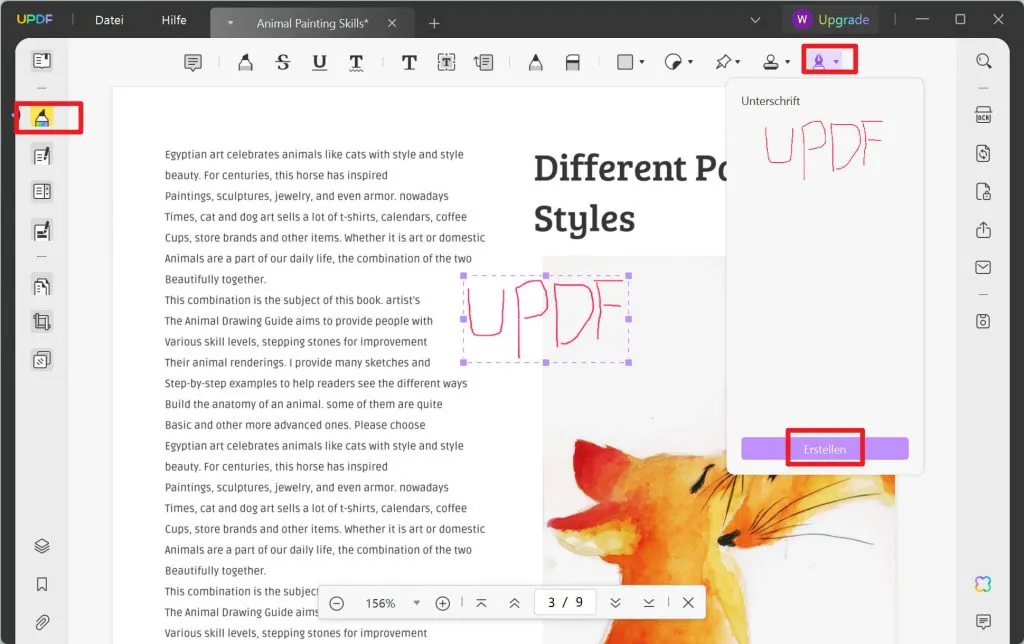Click the page number input field
The image size is (1024, 644).
pos(565,603)
